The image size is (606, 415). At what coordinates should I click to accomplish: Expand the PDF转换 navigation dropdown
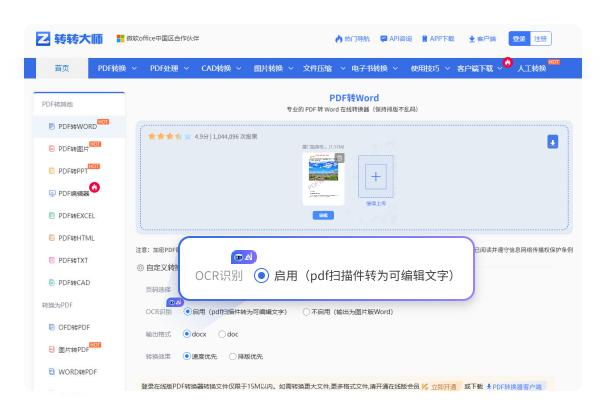pos(116,68)
